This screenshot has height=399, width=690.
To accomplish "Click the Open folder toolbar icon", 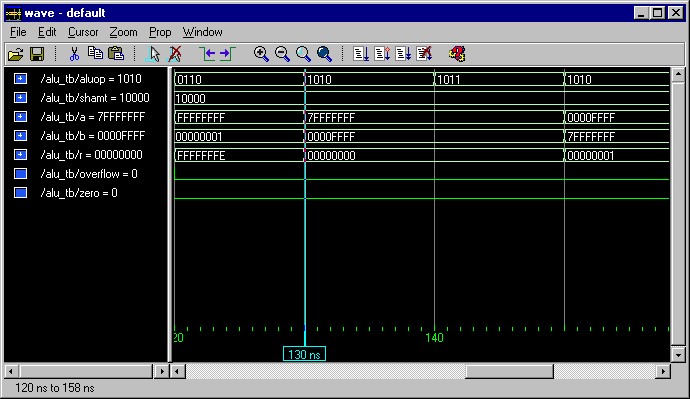I will coord(15,54).
